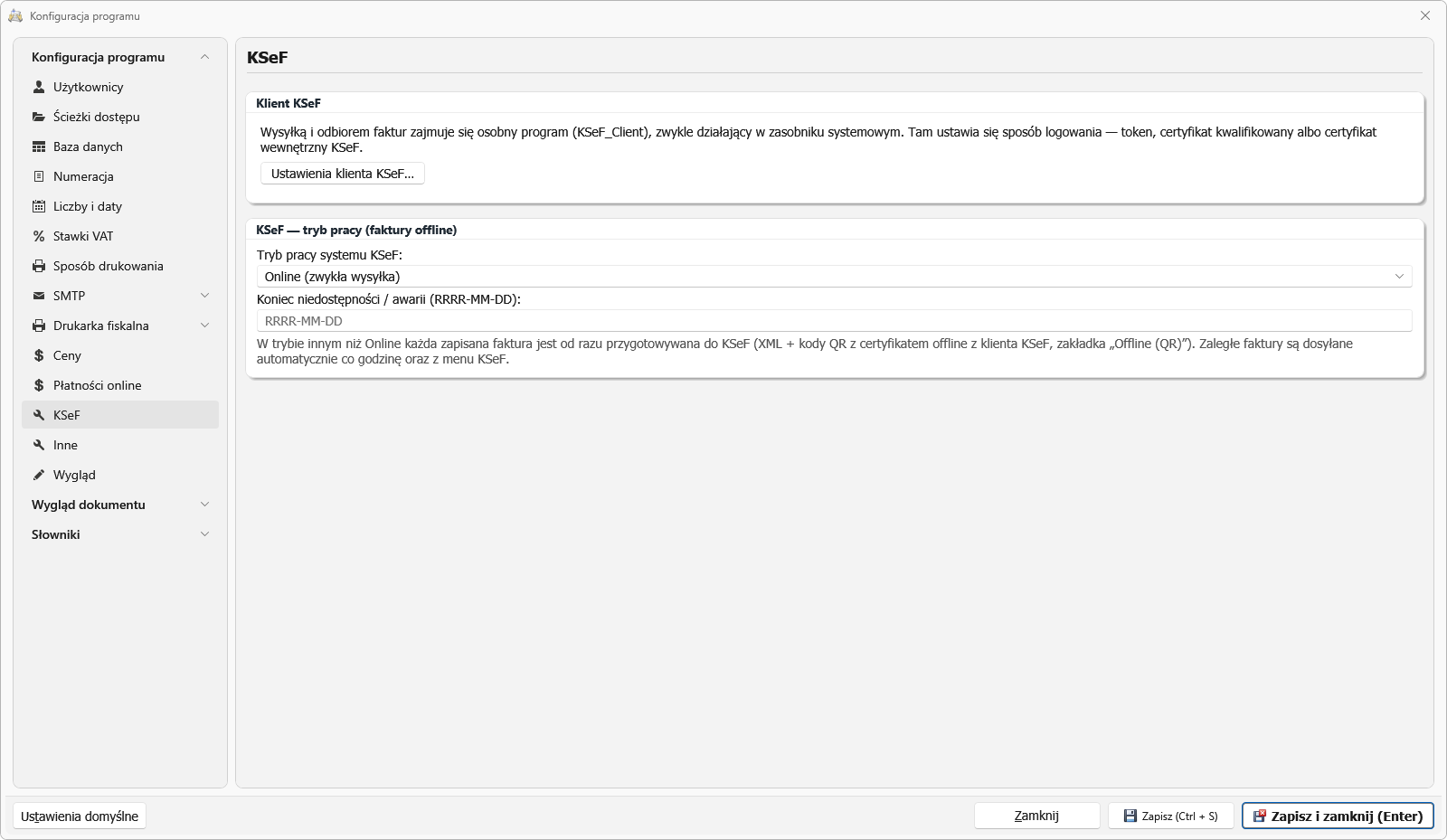The height and width of the screenshot is (840, 1447).
Task: Expand the Słowniki section
Action: pyautogui.click(x=204, y=534)
